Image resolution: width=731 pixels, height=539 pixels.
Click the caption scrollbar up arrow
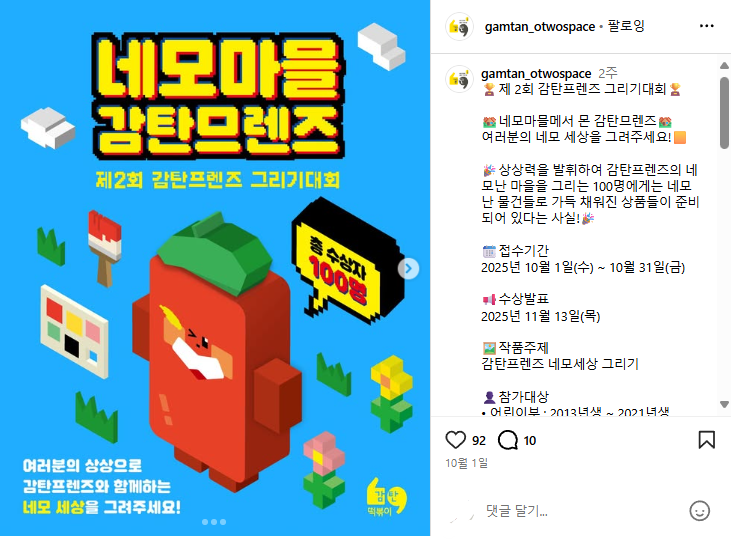(x=724, y=66)
